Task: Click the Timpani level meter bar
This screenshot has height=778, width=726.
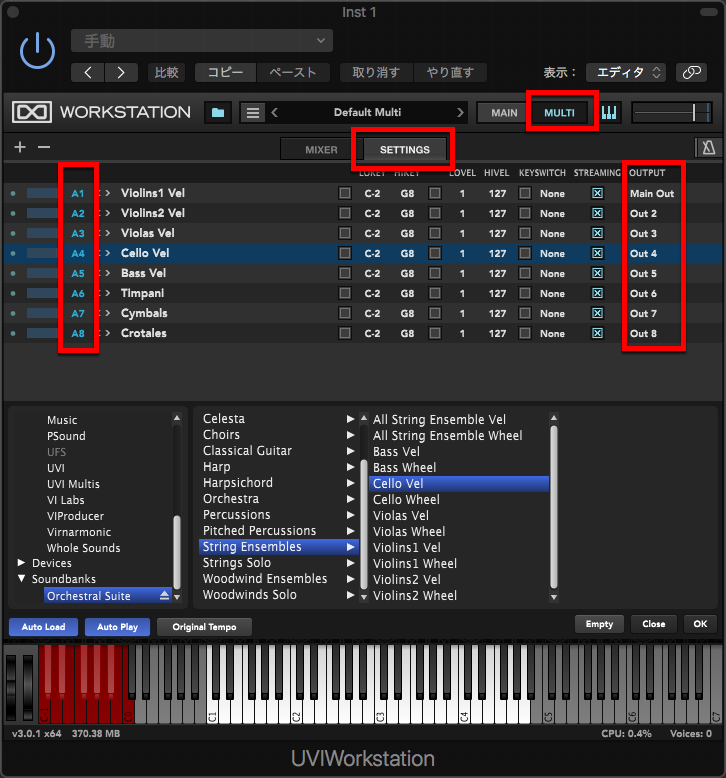Action: [42, 293]
